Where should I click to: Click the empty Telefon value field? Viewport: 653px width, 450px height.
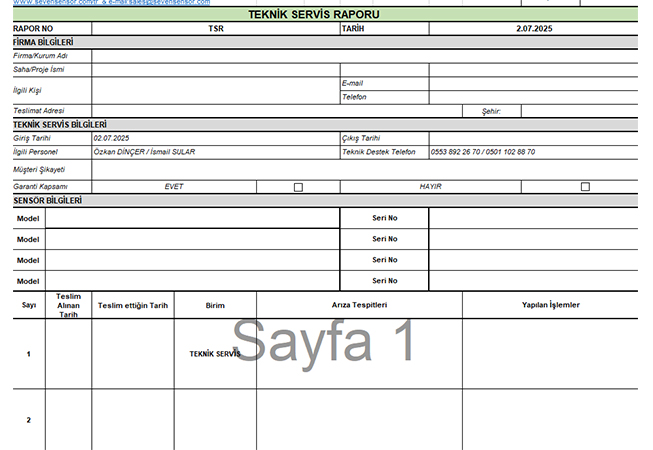[x=533, y=97]
